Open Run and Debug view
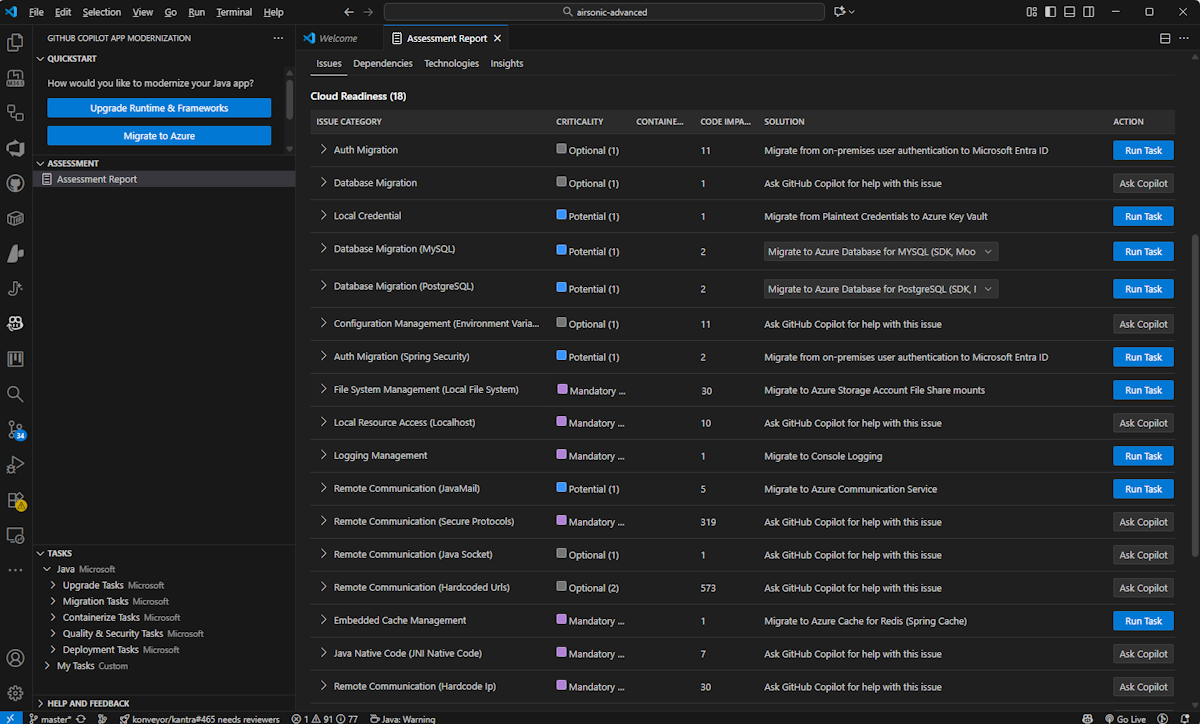This screenshot has width=1200, height=724. point(15,465)
